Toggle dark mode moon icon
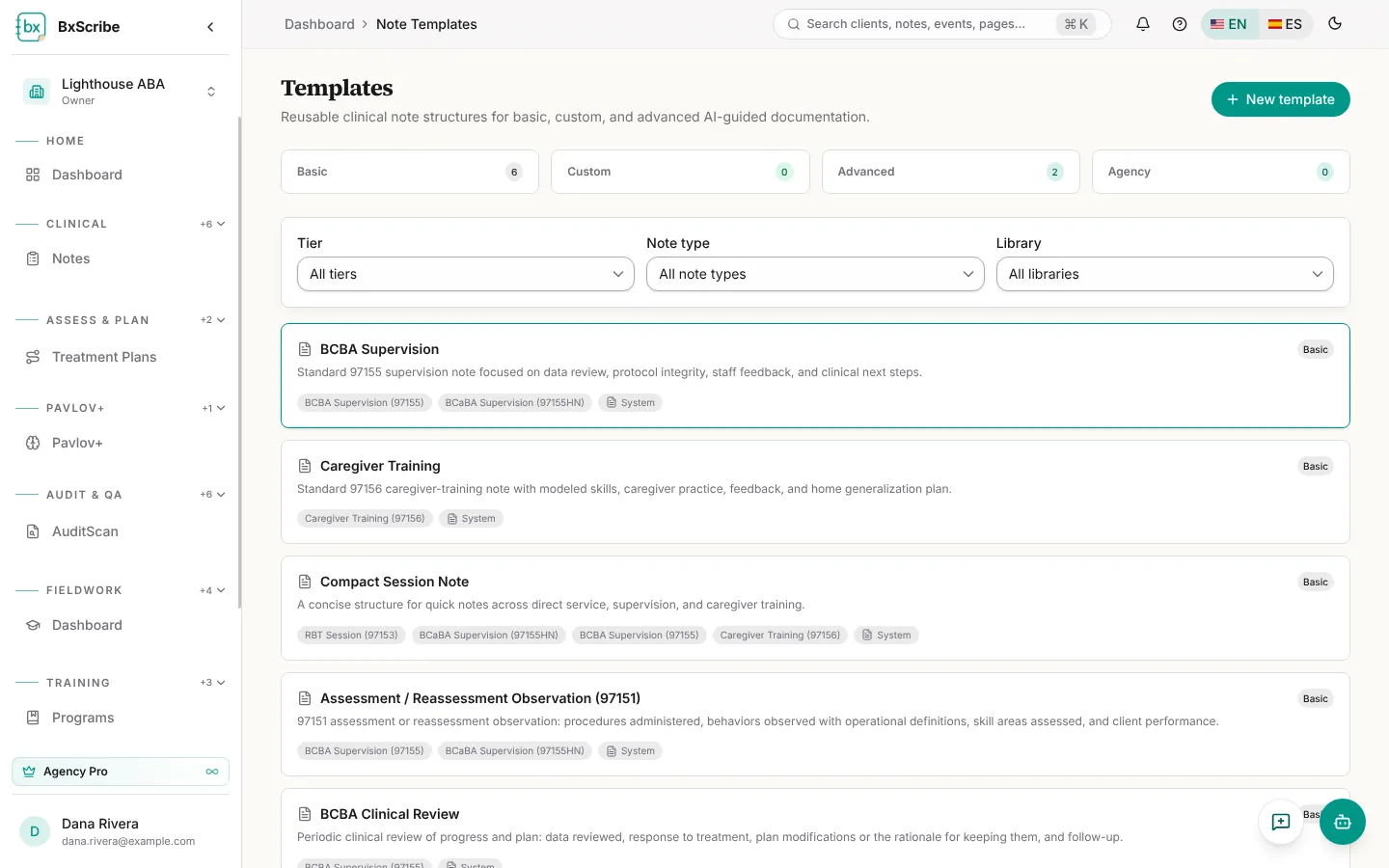 (1335, 24)
